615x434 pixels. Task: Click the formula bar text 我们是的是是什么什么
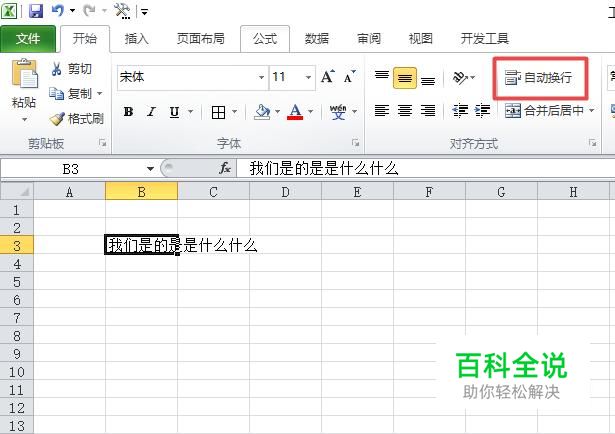pos(324,169)
